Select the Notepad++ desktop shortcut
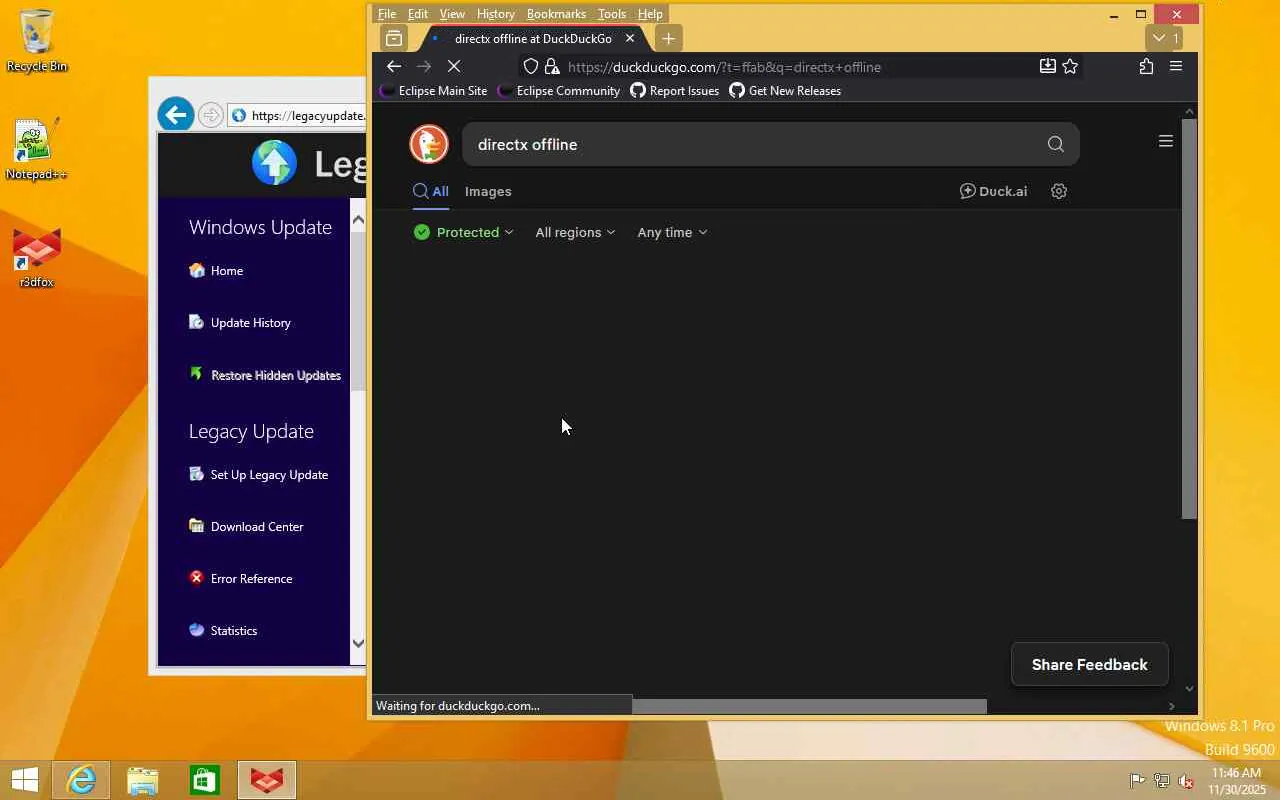This screenshot has height=800, width=1280. [36, 150]
